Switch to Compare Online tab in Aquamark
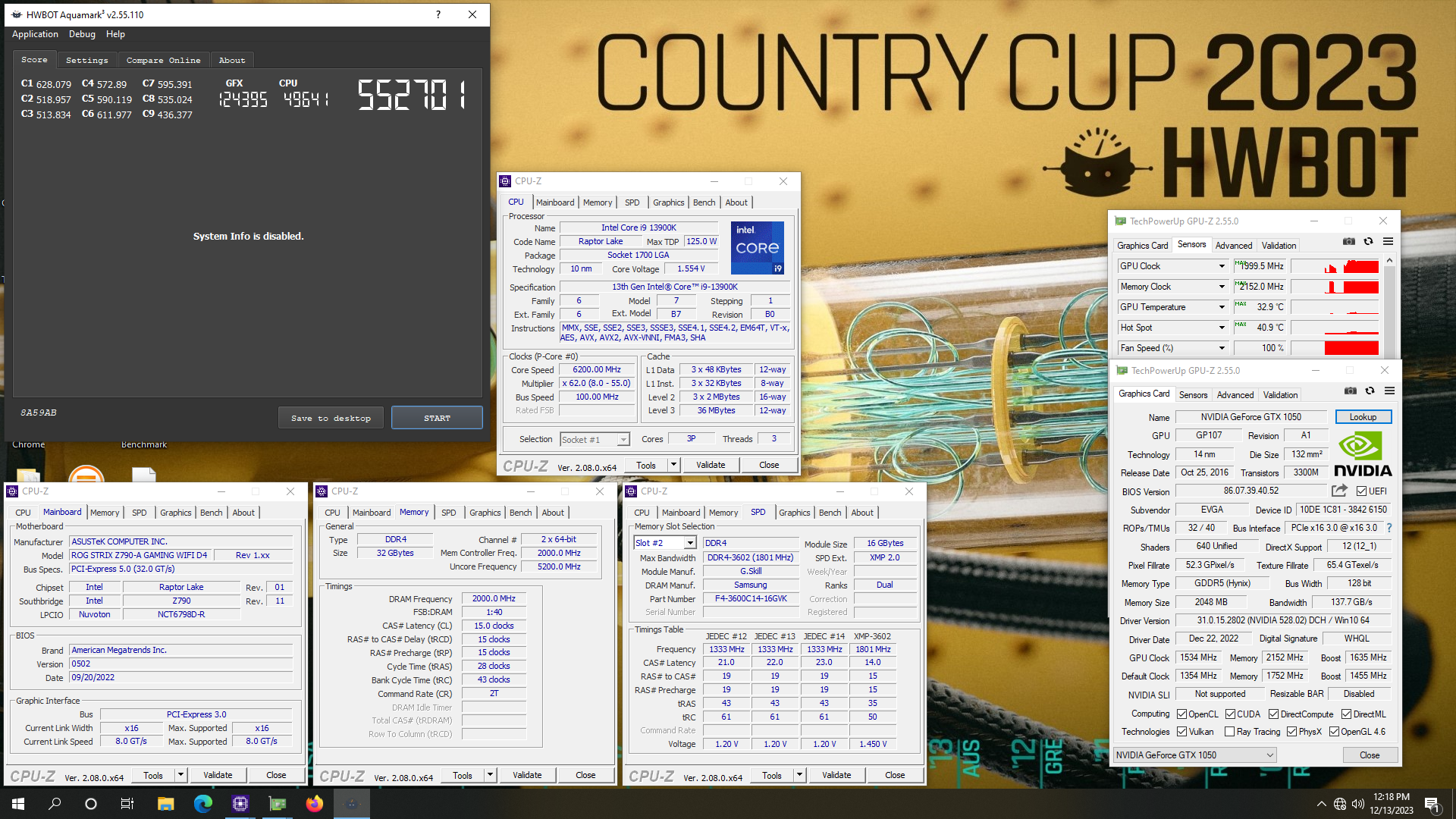The image size is (1456, 819). 163,60
